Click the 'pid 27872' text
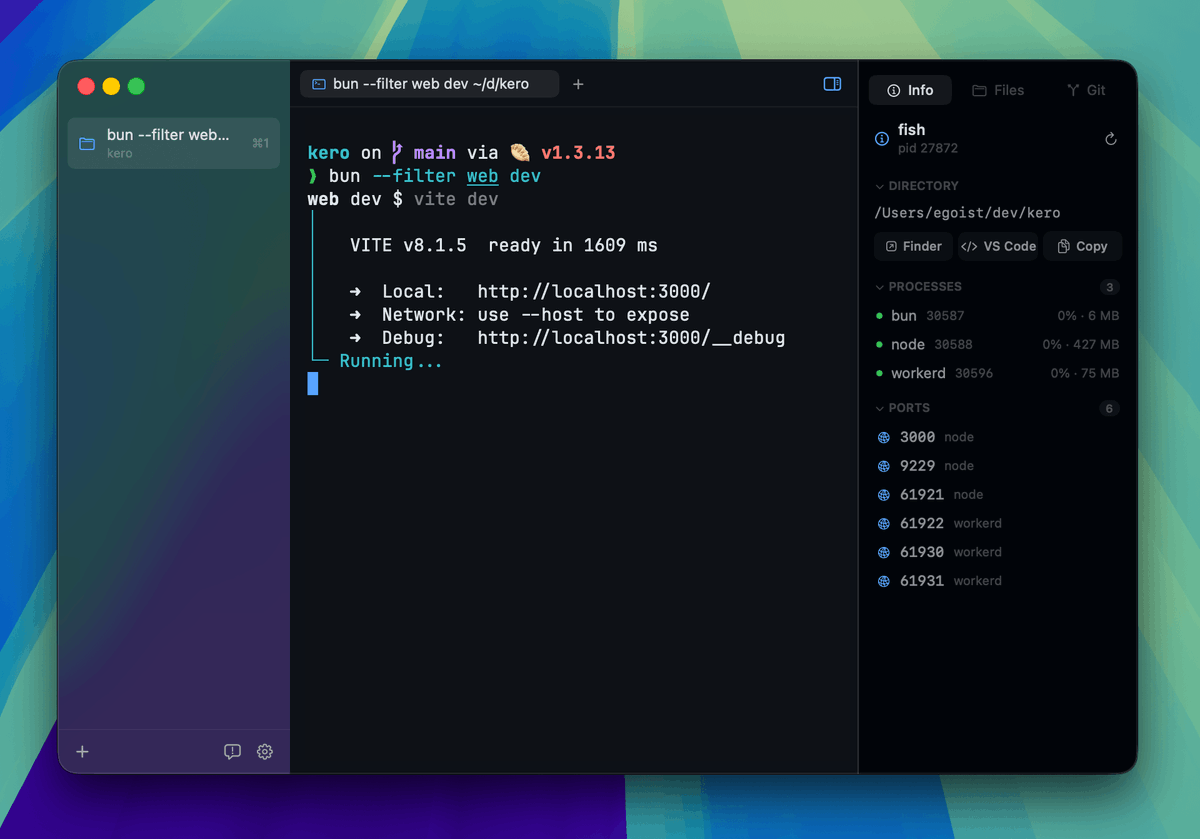Image resolution: width=1200 pixels, height=839 pixels. click(x=928, y=149)
